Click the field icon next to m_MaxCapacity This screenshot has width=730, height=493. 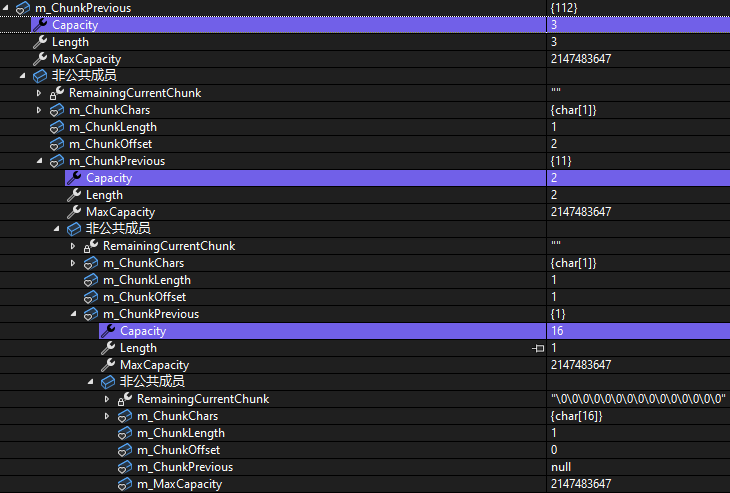tap(125, 484)
